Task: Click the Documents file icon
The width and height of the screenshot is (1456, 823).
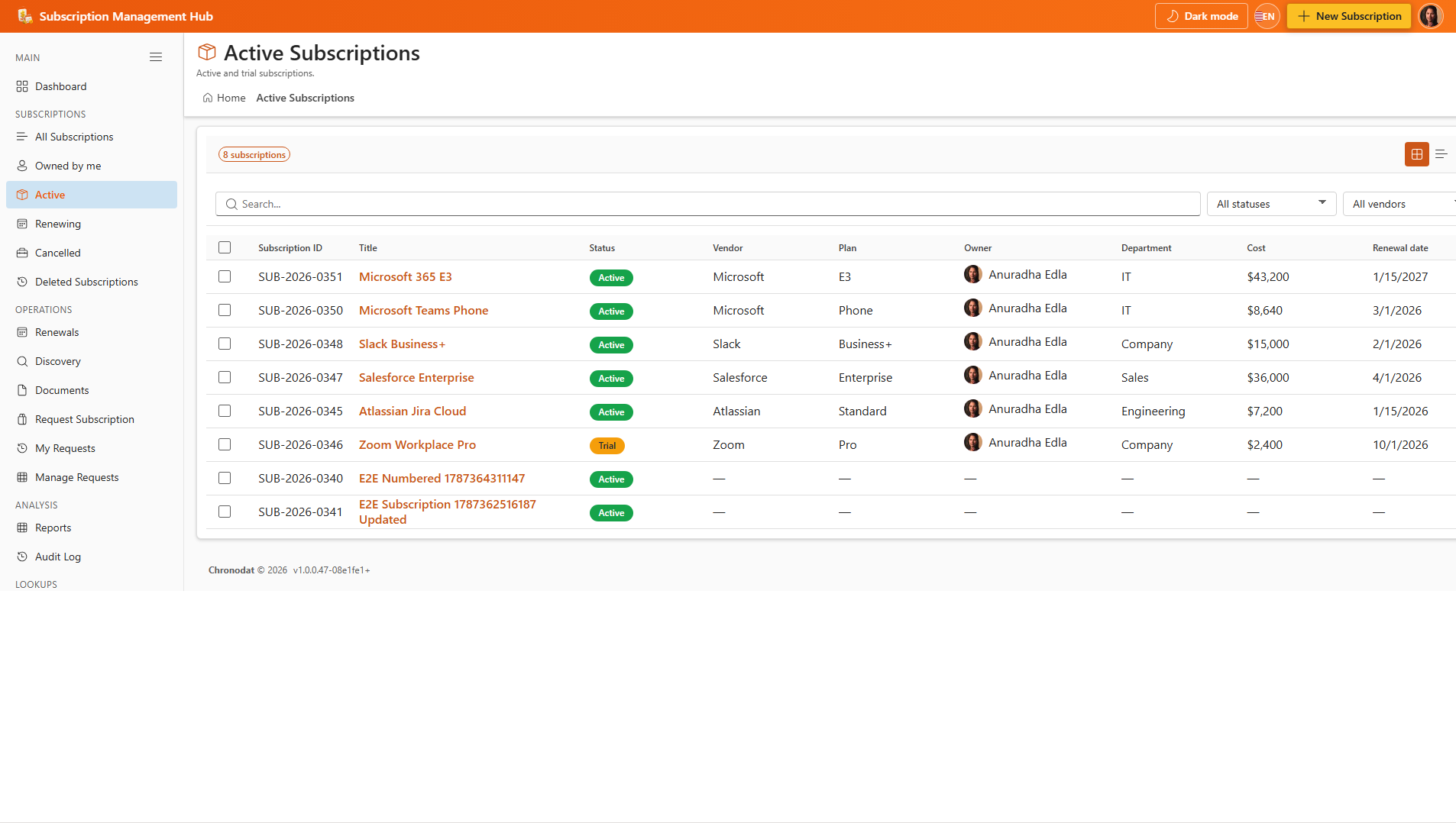Action: 22,390
